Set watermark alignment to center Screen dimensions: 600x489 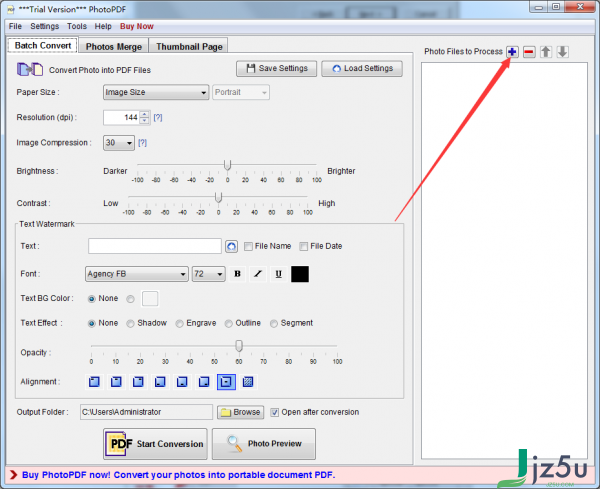coord(226,382)
